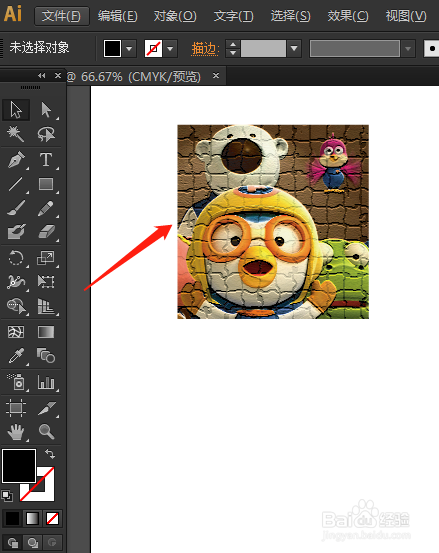Image resolution: width=439 pixels, height=553 pixels.
Task: Pick the Paintbrush tool
Action: pos(16,208)
